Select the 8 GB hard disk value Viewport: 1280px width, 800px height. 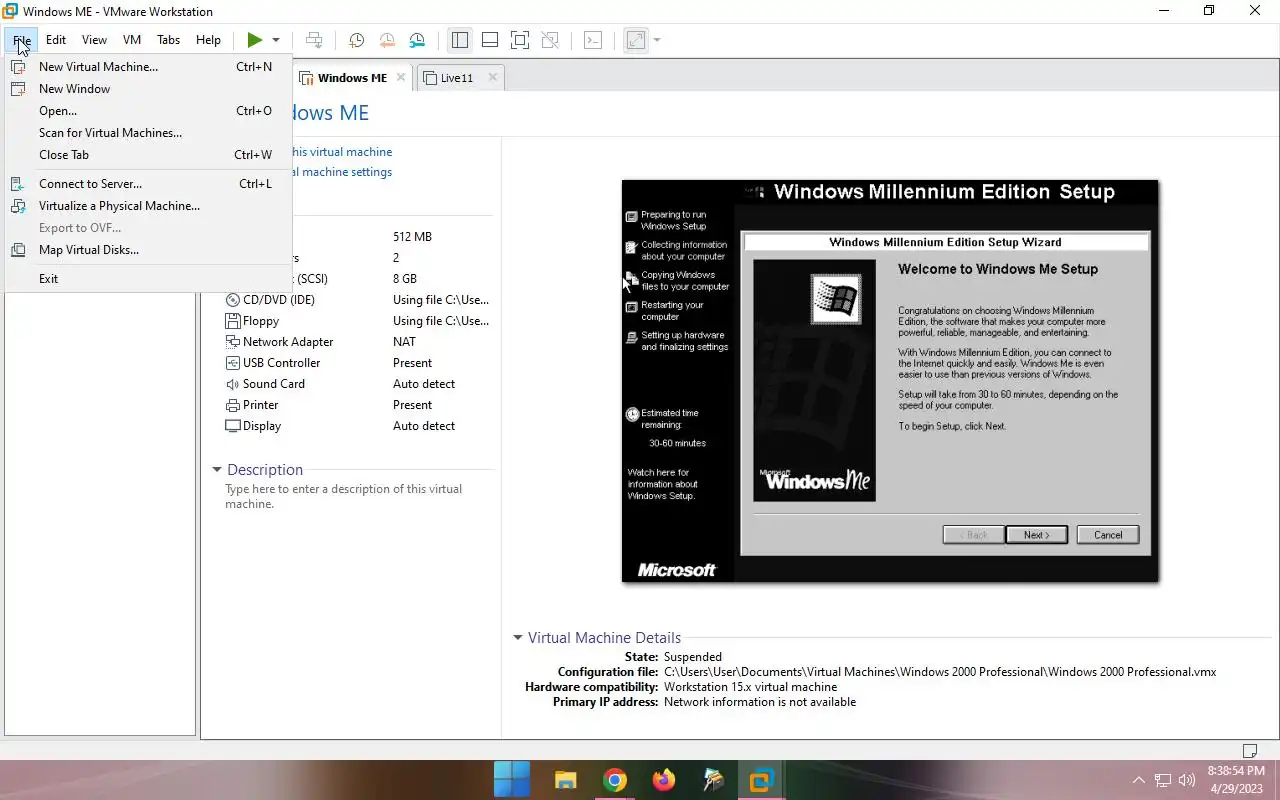(x=405, y=279)
